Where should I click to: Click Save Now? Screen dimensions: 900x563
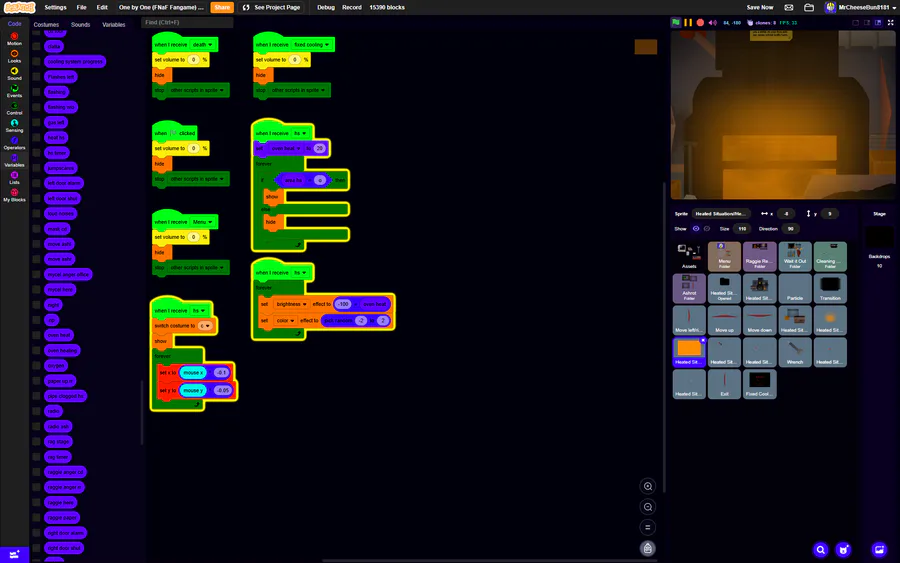coord(760,7)
